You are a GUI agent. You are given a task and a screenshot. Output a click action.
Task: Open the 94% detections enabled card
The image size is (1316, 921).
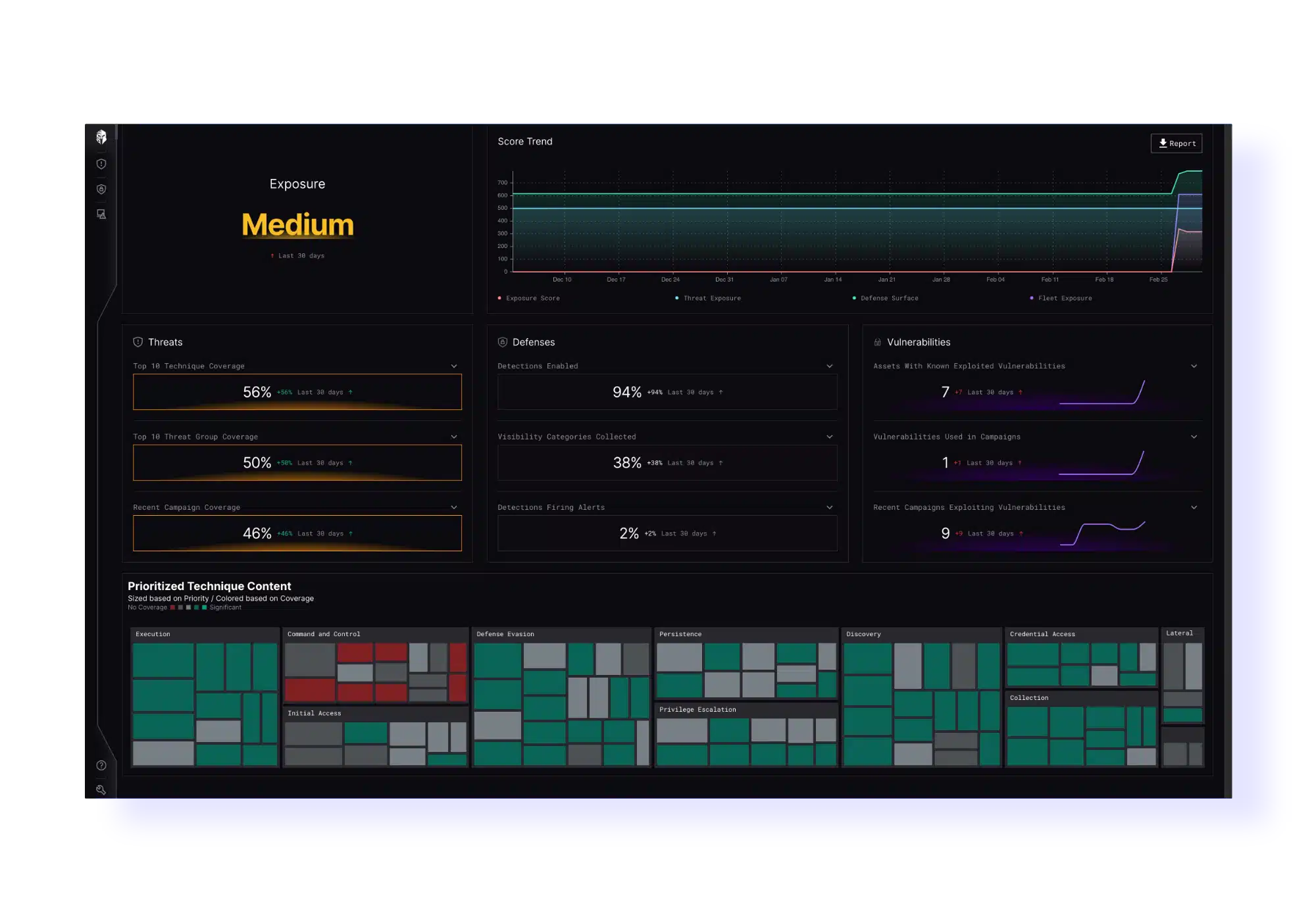[x=667, y=392]
